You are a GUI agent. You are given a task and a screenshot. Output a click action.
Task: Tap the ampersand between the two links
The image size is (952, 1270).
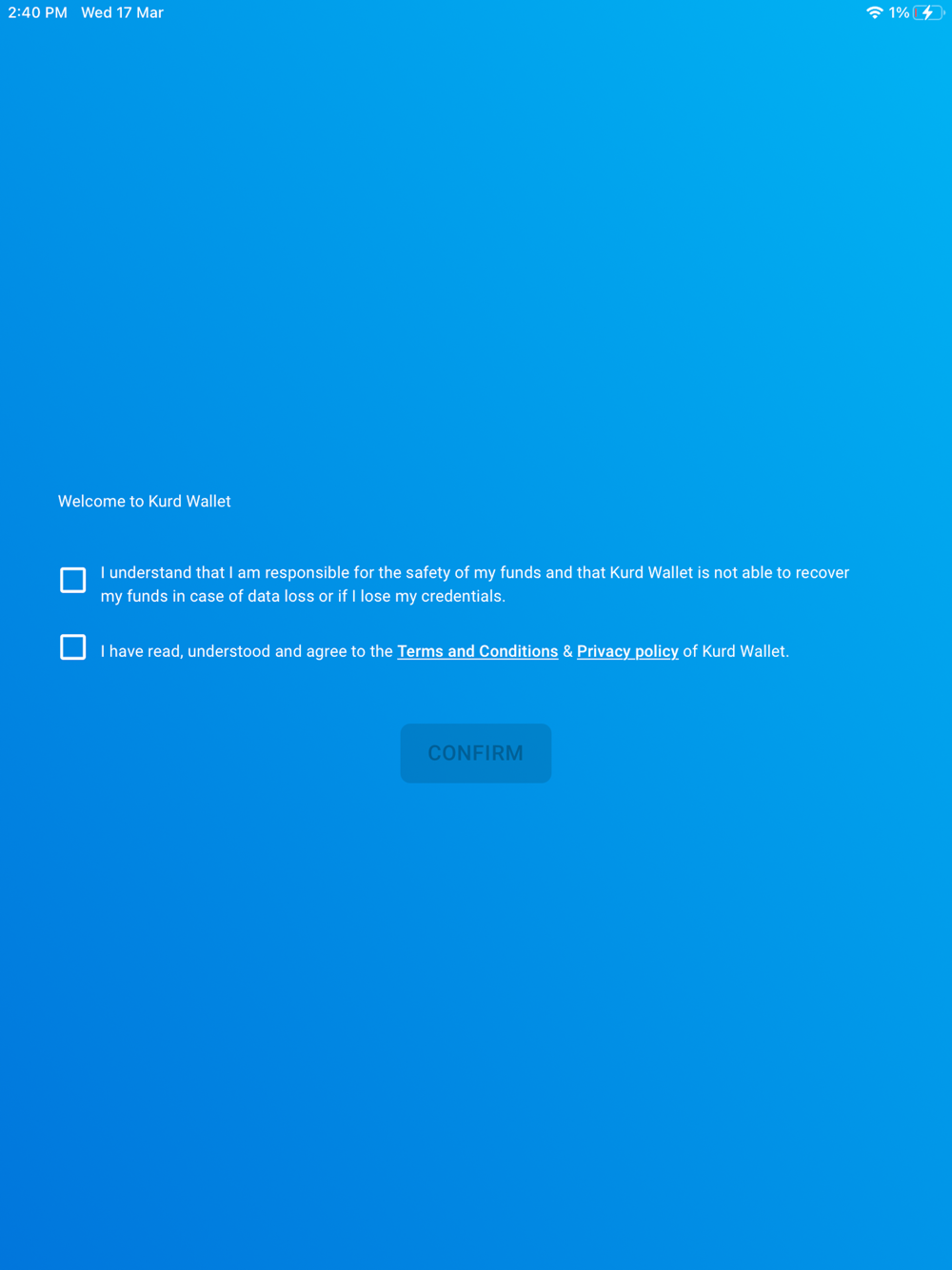[567, 651]
